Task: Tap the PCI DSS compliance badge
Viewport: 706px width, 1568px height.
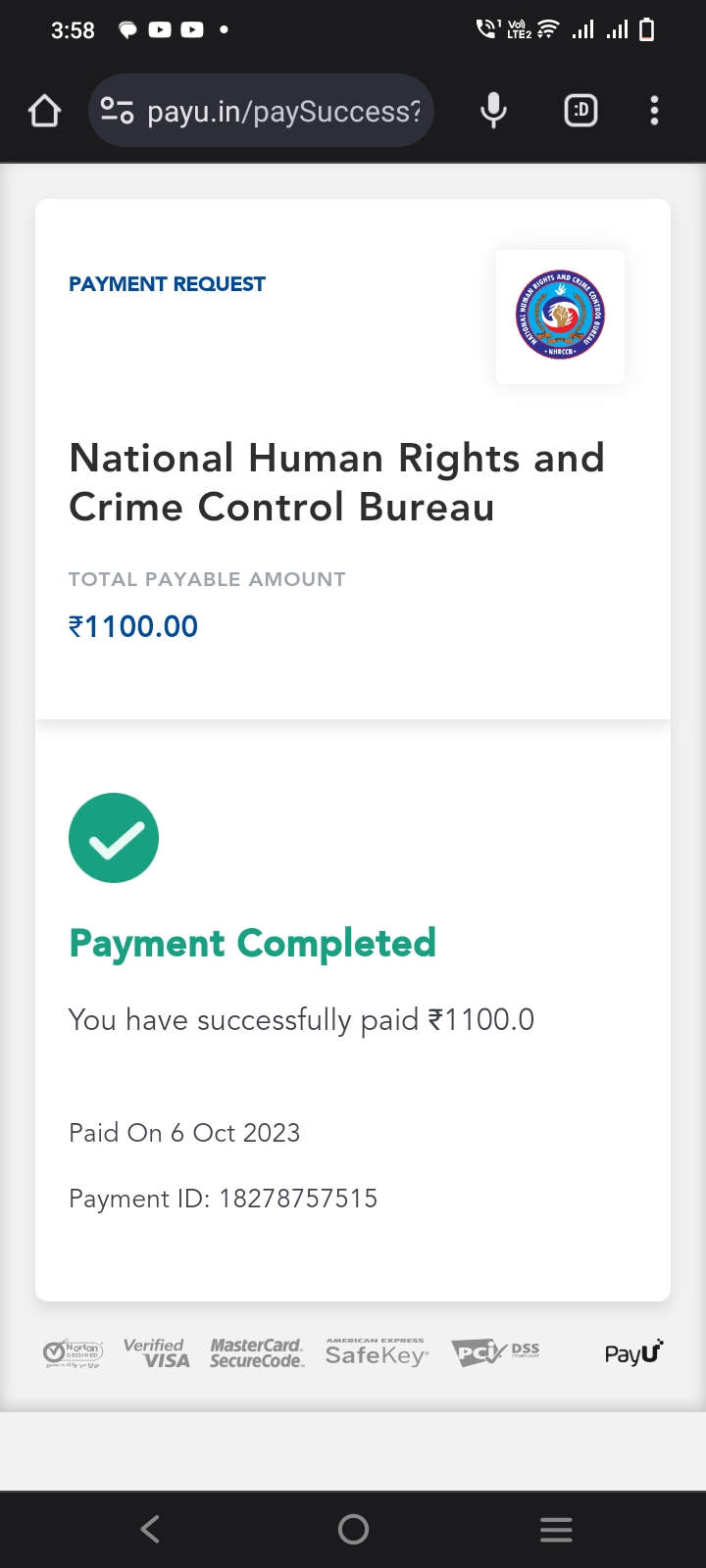Action: point(495,1353)
